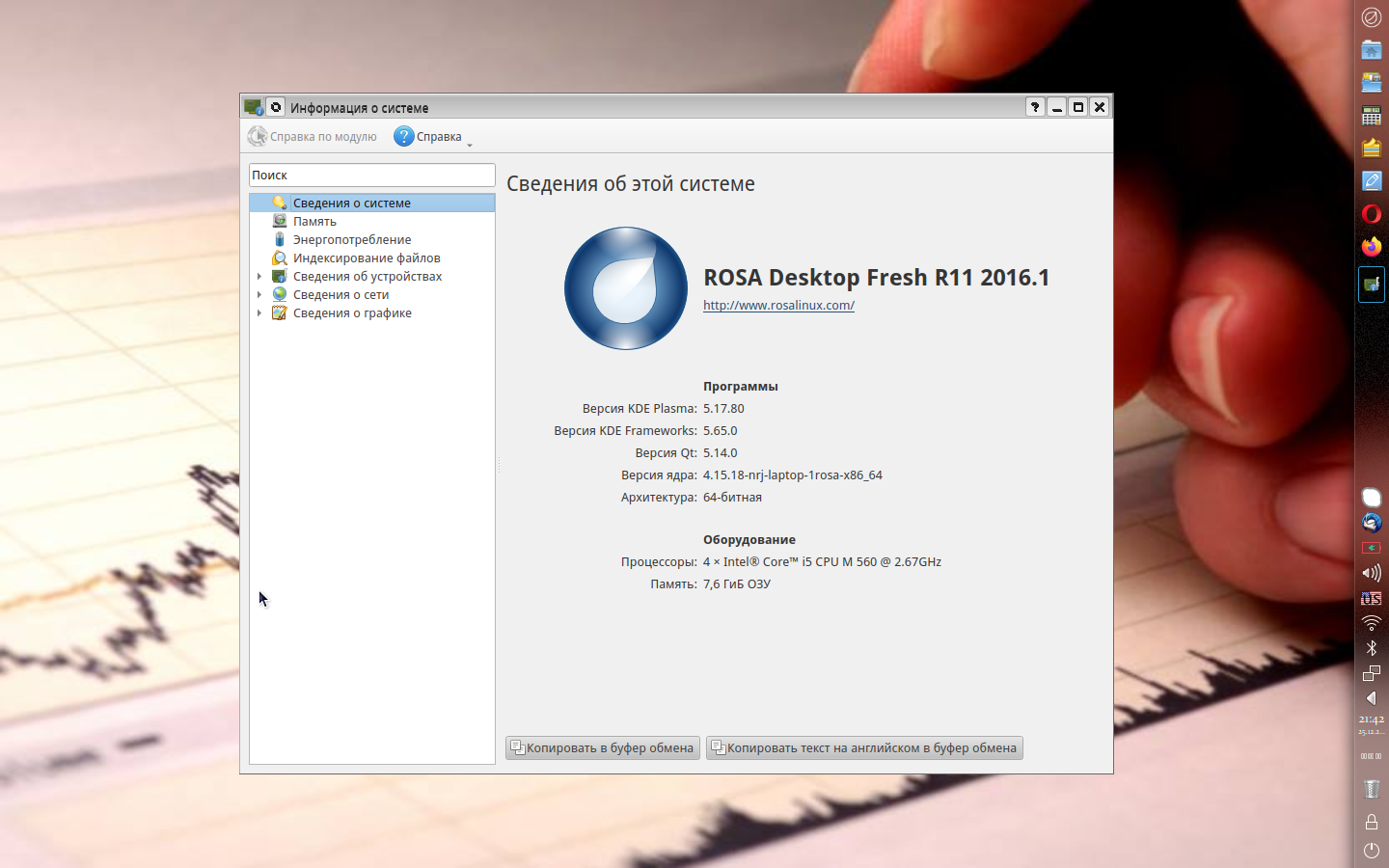This screenshot has width=1389, height=868.
Task: Open the volume control in the tray
Action: coord(1371,573)
